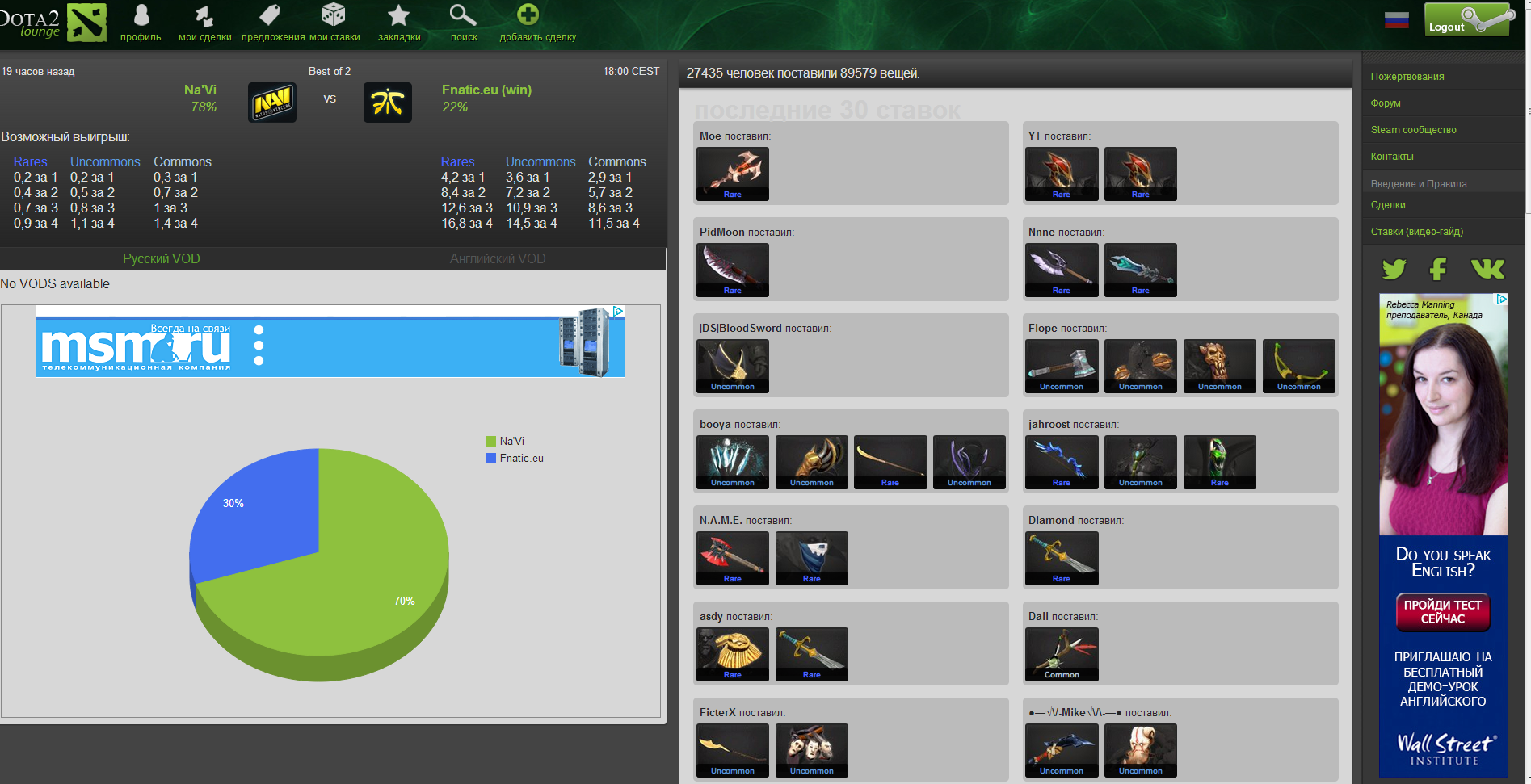The height and width of the screenshot is (784, 1531).
Task: Click ПРОЙДИ ТЕСТ СЕЙЧАС ad button
Action: pos(1443,612)
